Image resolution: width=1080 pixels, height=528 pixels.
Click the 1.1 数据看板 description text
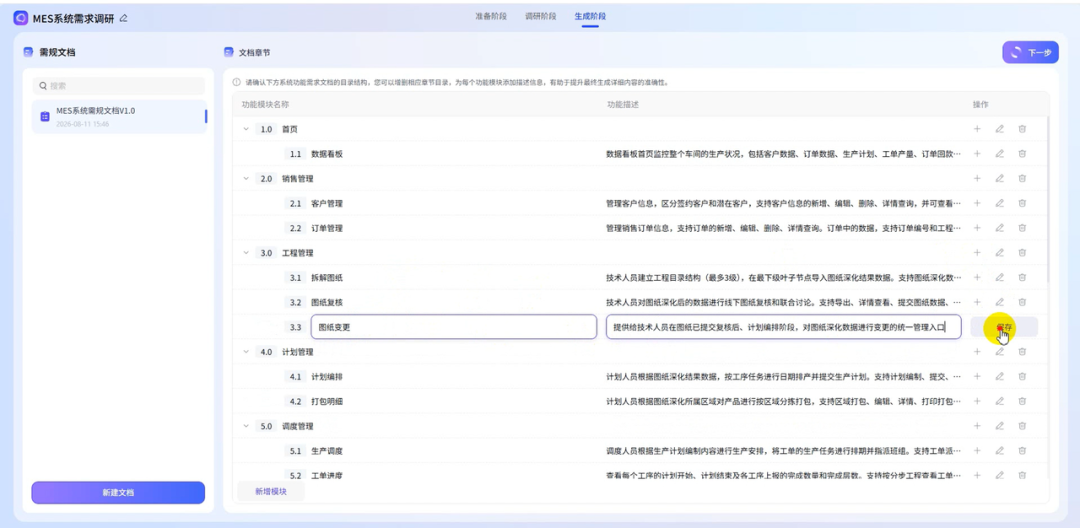pyautogui.click(x=783, y=154)
